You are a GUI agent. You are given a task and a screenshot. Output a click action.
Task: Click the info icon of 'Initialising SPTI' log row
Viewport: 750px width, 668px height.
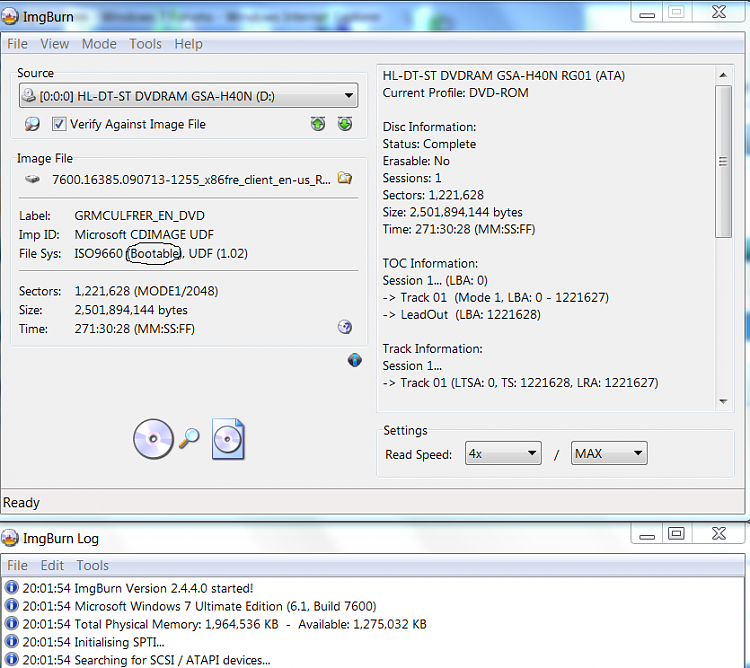[x=11, y=641]
